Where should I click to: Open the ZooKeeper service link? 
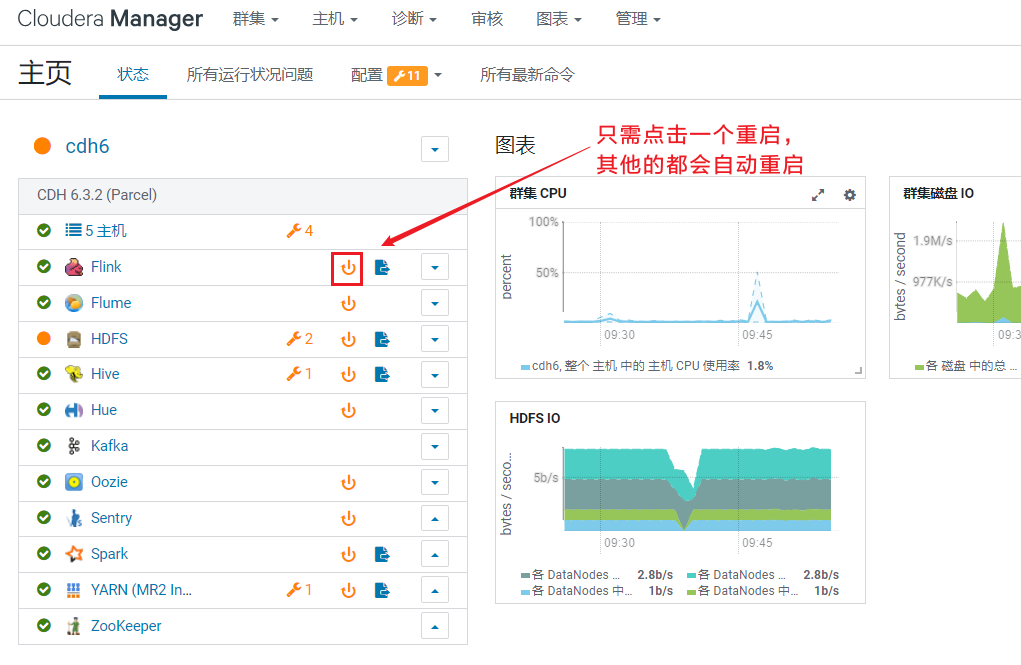[126, 625]
